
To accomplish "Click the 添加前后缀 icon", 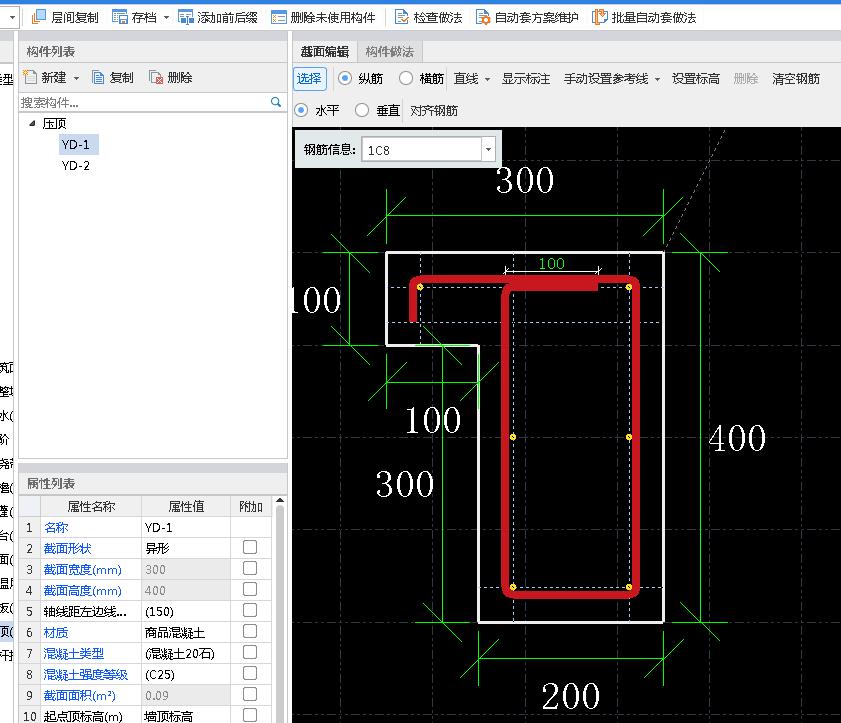I will 186,17.
